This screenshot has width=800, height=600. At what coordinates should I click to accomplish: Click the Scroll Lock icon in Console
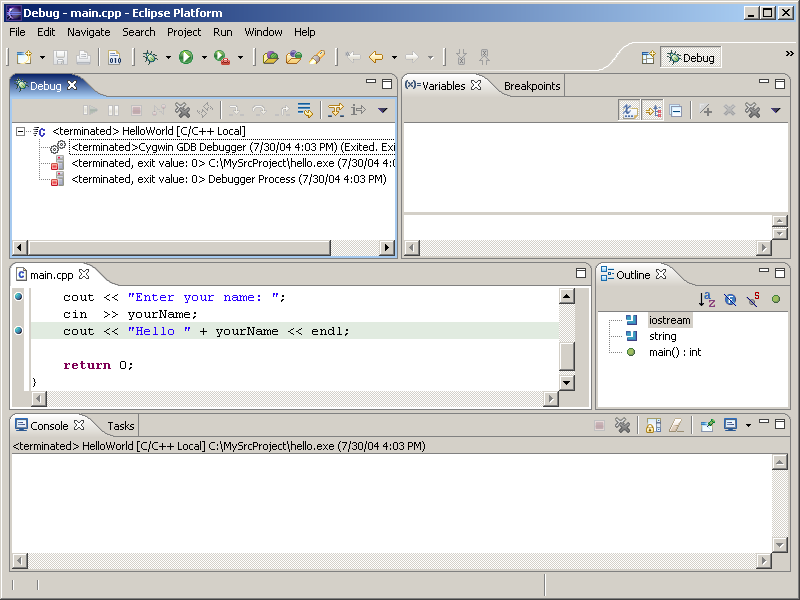tap(652, 426)
